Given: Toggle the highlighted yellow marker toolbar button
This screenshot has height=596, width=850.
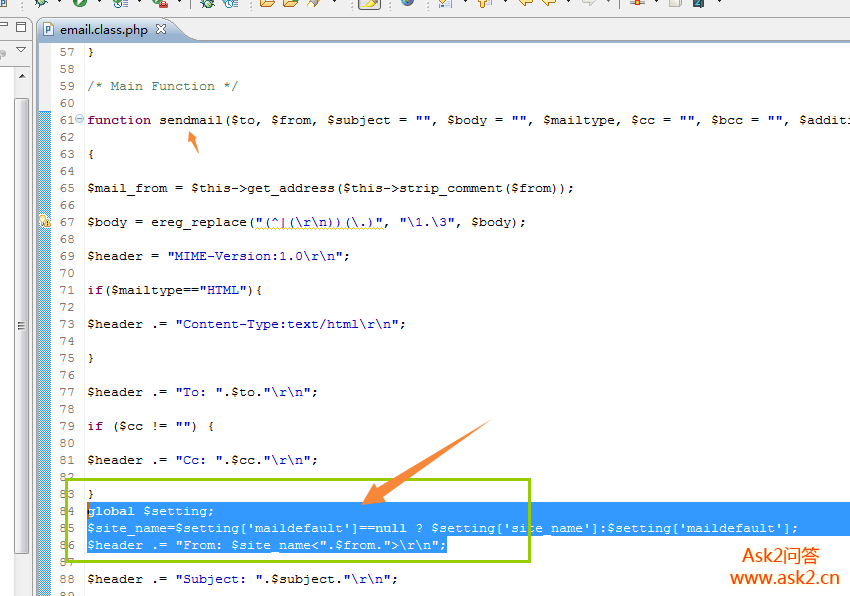Looking at the screenshot, I should (369, 3).
